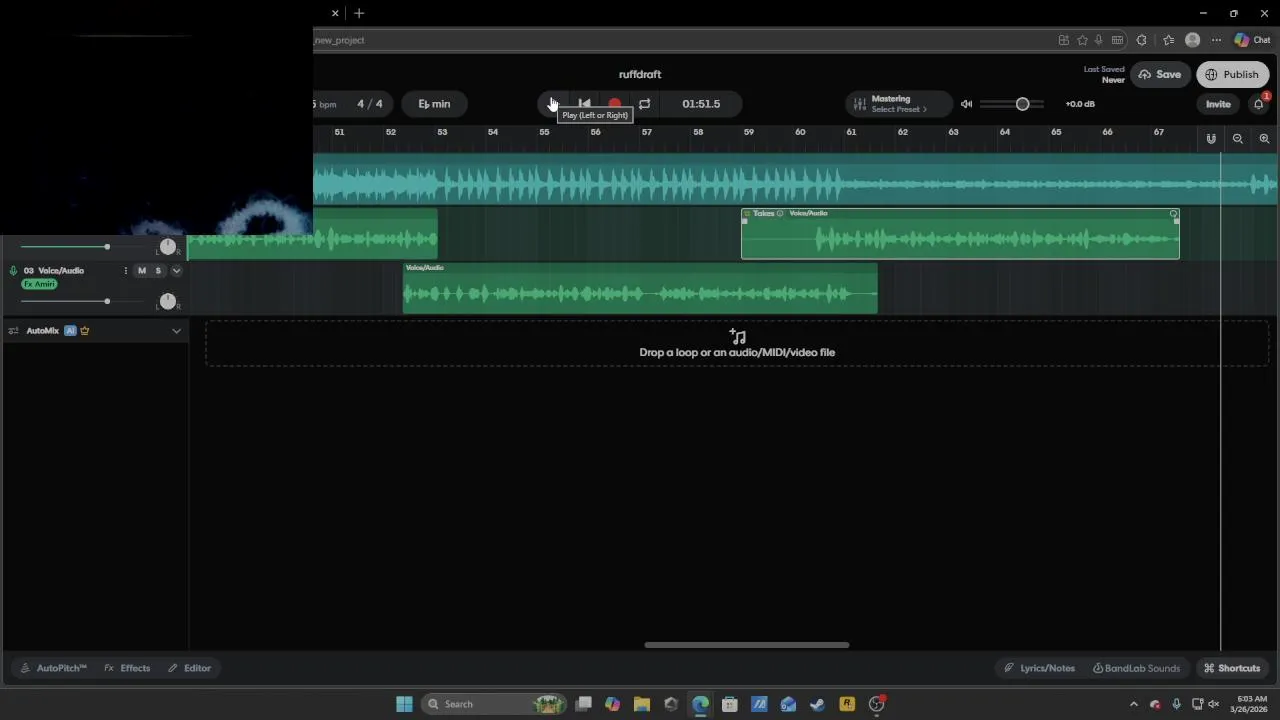Open the BandLab Sounds panel
The width and height of the screenshot is (1280, 720).
point(1136,668)
